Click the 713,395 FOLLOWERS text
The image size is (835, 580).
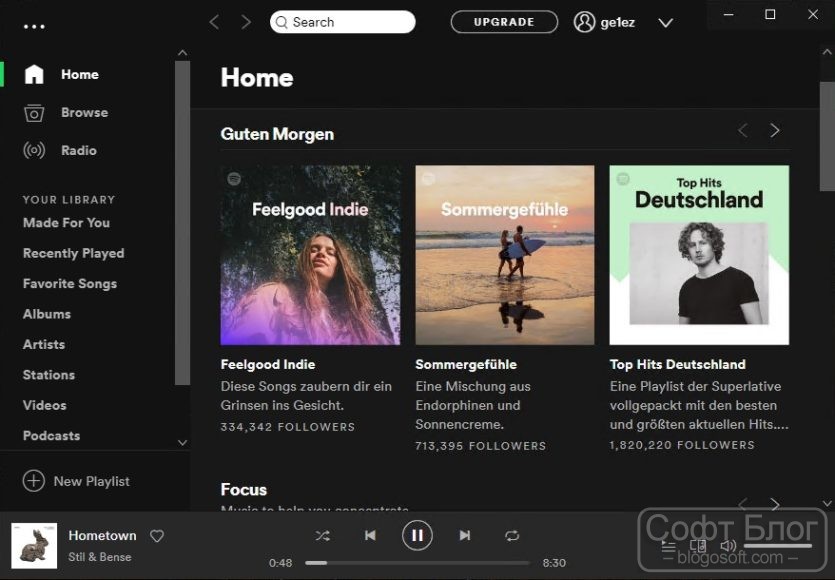tap(481, 446)
